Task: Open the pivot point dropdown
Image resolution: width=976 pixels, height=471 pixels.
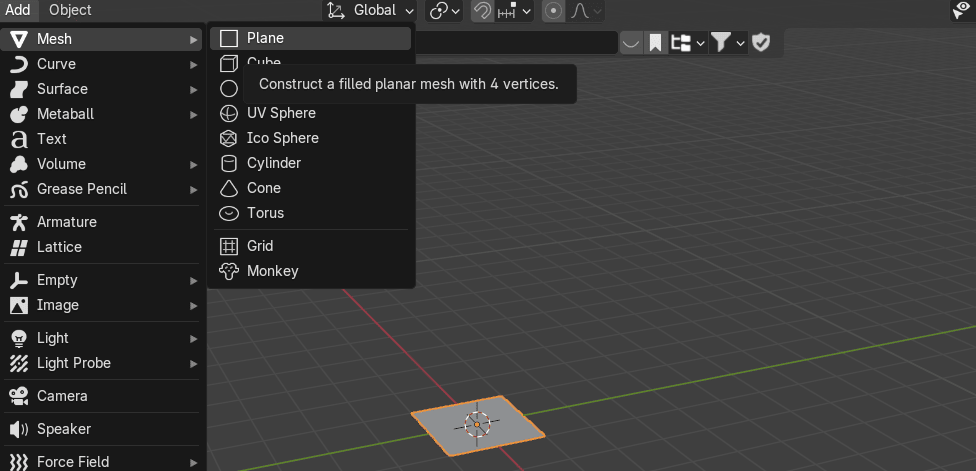Action: pyautogui.click(x=444, y=11)
